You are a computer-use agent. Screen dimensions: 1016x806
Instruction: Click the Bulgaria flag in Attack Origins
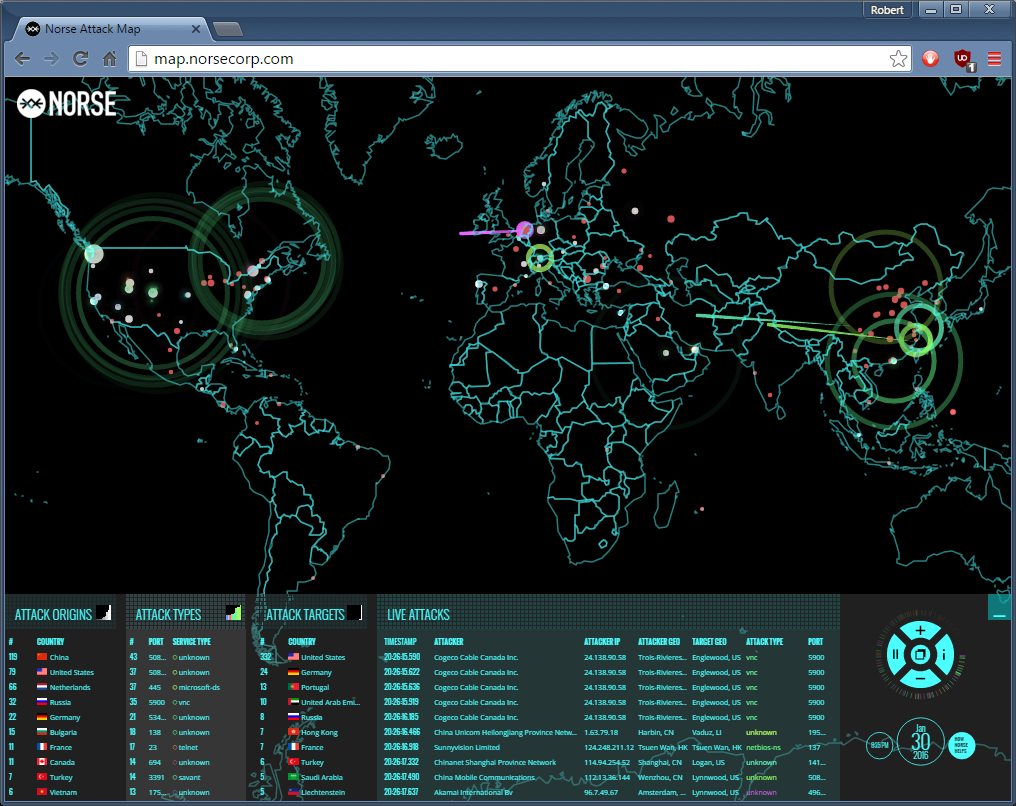click(42, 731)
